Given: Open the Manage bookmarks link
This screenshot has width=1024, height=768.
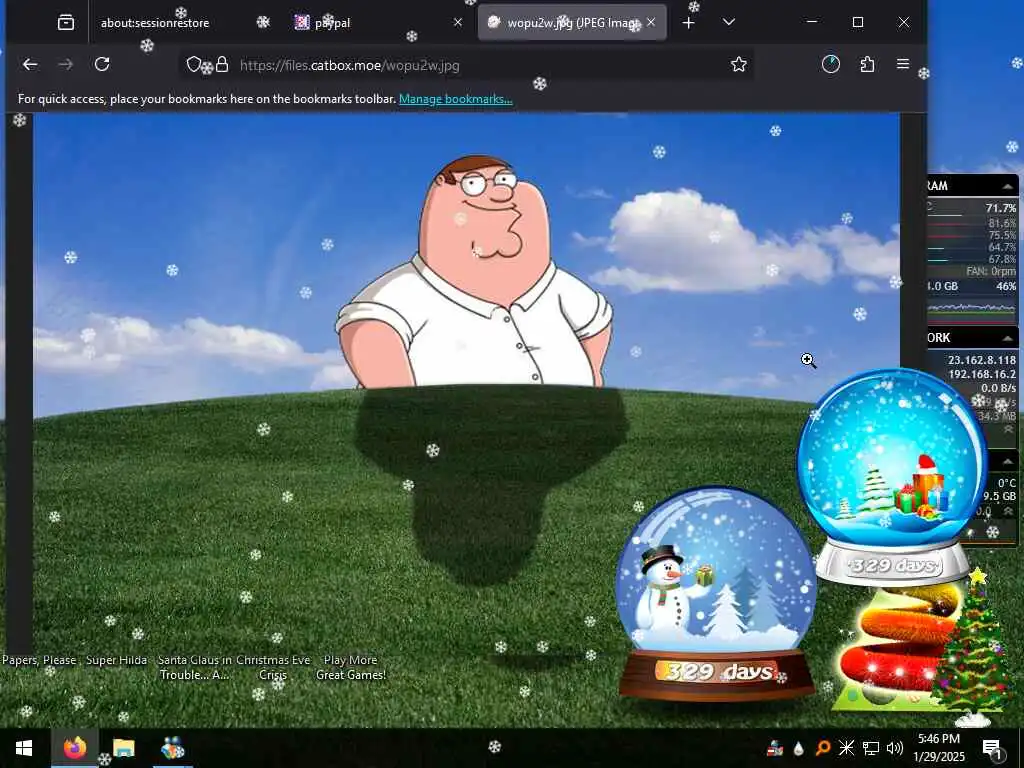Looking at the screenshot, I should (456, 99).
